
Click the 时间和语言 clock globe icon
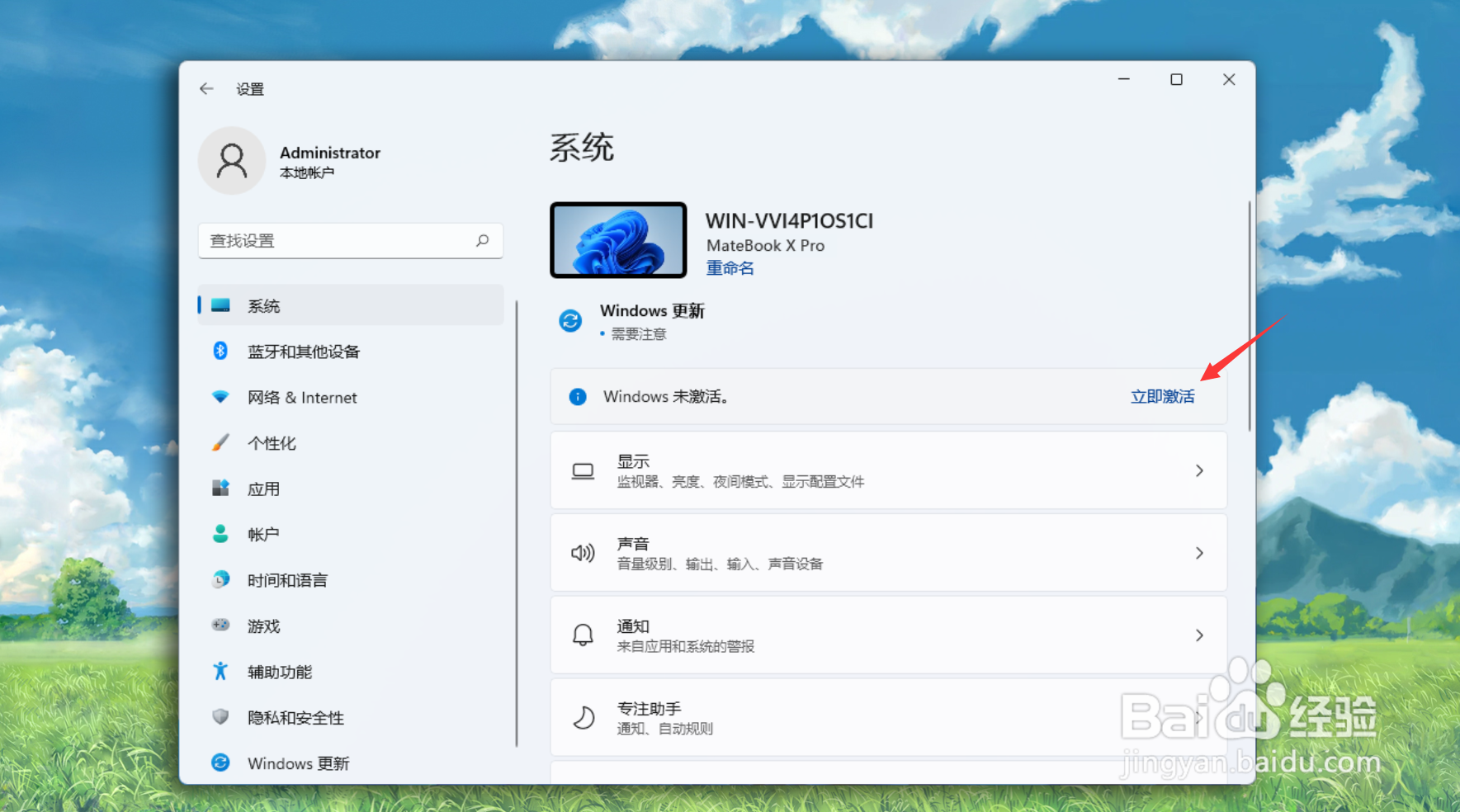click(220, 579)
